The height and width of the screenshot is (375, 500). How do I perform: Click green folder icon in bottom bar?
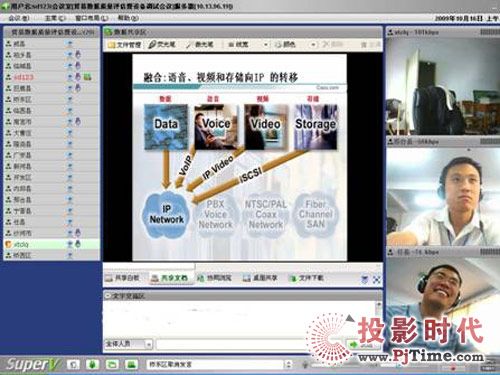point(112,364)
